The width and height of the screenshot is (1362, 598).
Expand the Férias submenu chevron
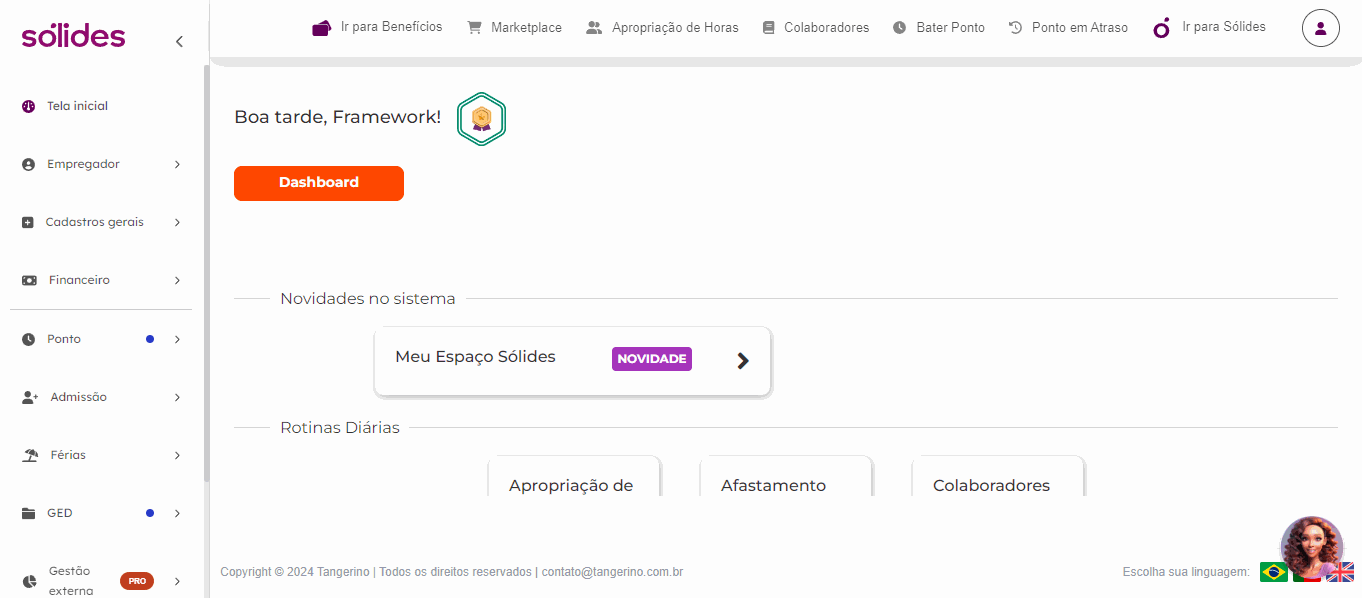[177, 455]
